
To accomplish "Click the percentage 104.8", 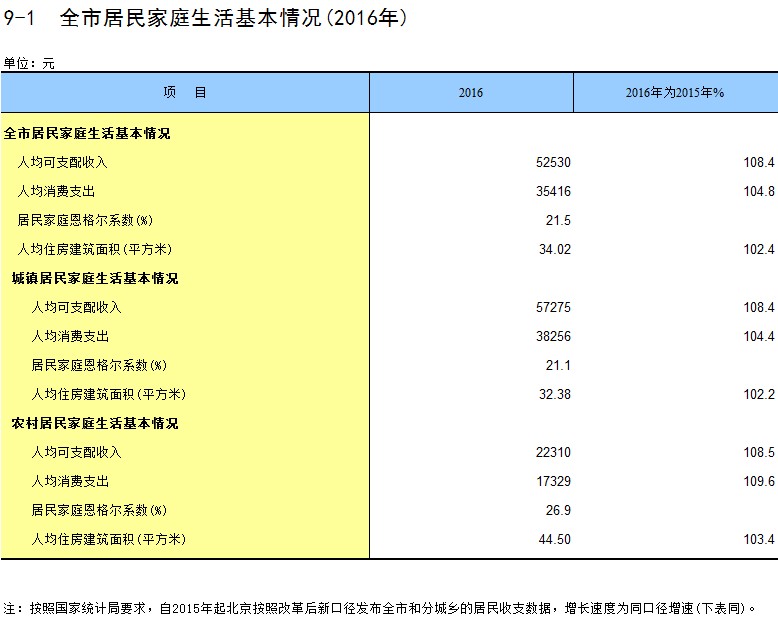I will click(x=759, y=191).
